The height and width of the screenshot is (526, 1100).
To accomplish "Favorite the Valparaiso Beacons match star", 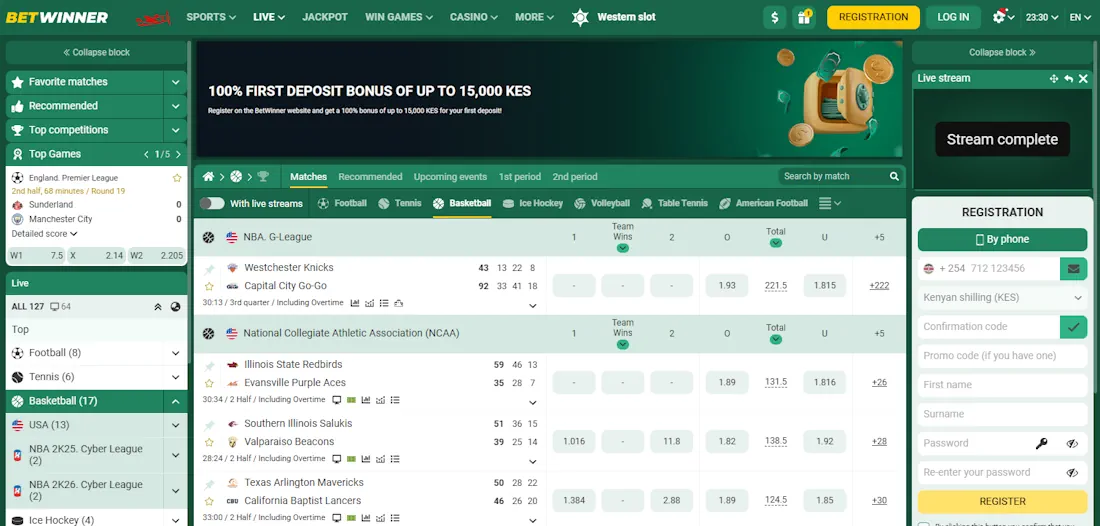I will click(209, 442).
